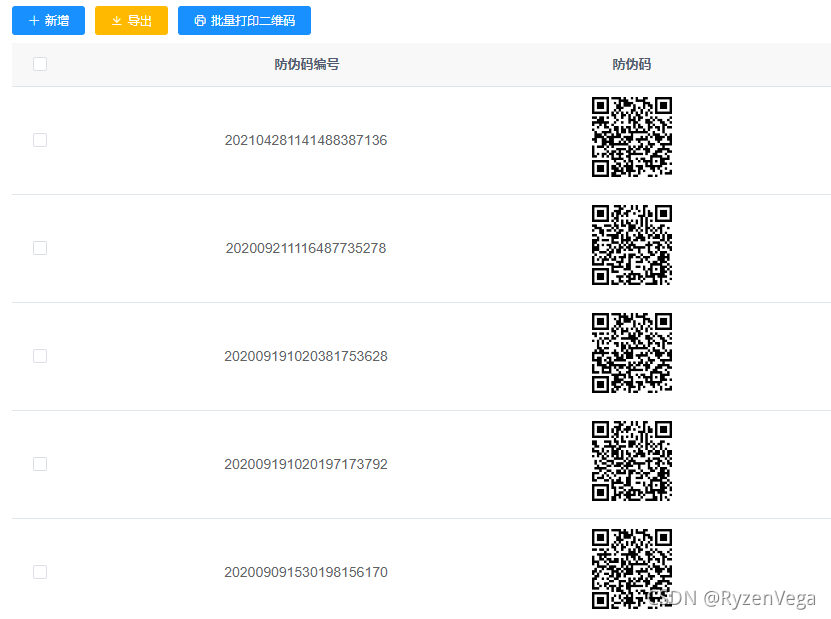
Task: Click the 防伪码编号 column header
Action: tap(307, 64)
